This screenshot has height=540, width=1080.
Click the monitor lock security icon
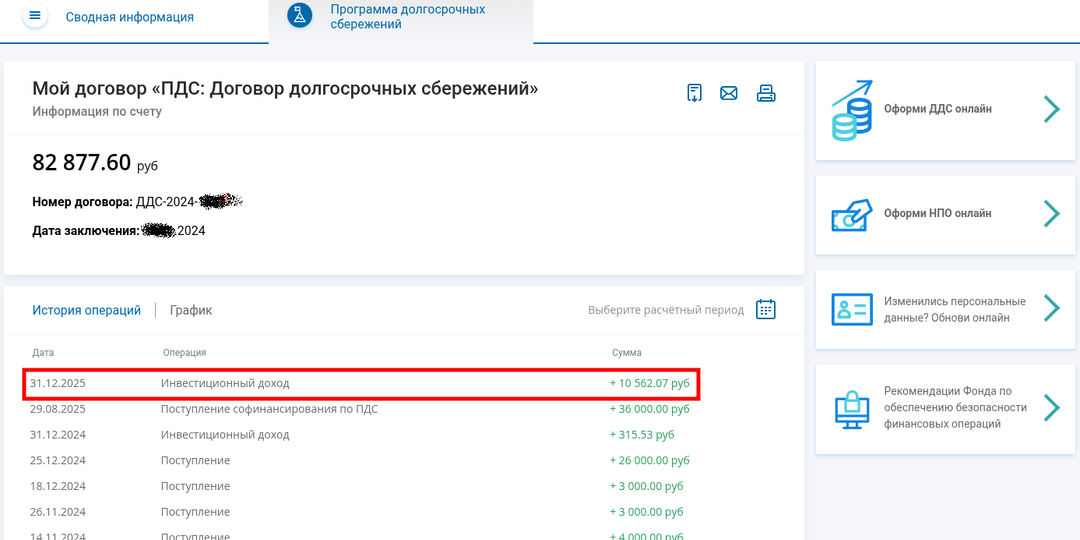point(852,409)
